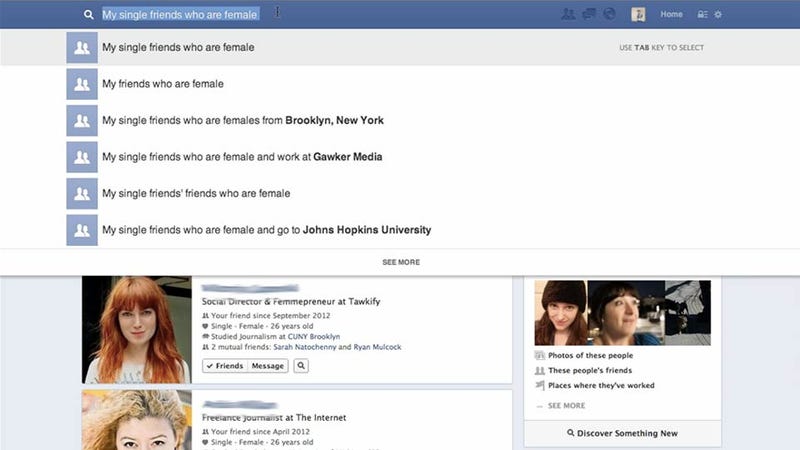Click 'Your friend since April 2012' text

pos(260,432)
